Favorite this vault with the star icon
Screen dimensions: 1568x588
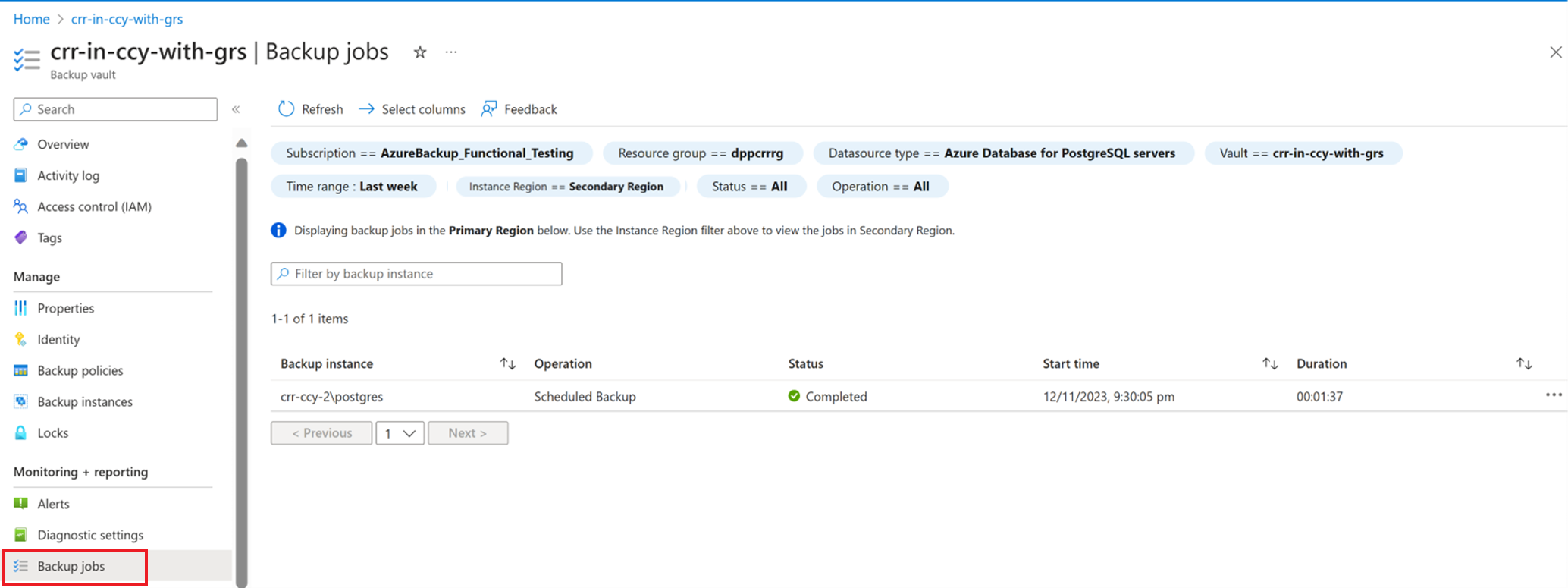(x=420, y=52)
